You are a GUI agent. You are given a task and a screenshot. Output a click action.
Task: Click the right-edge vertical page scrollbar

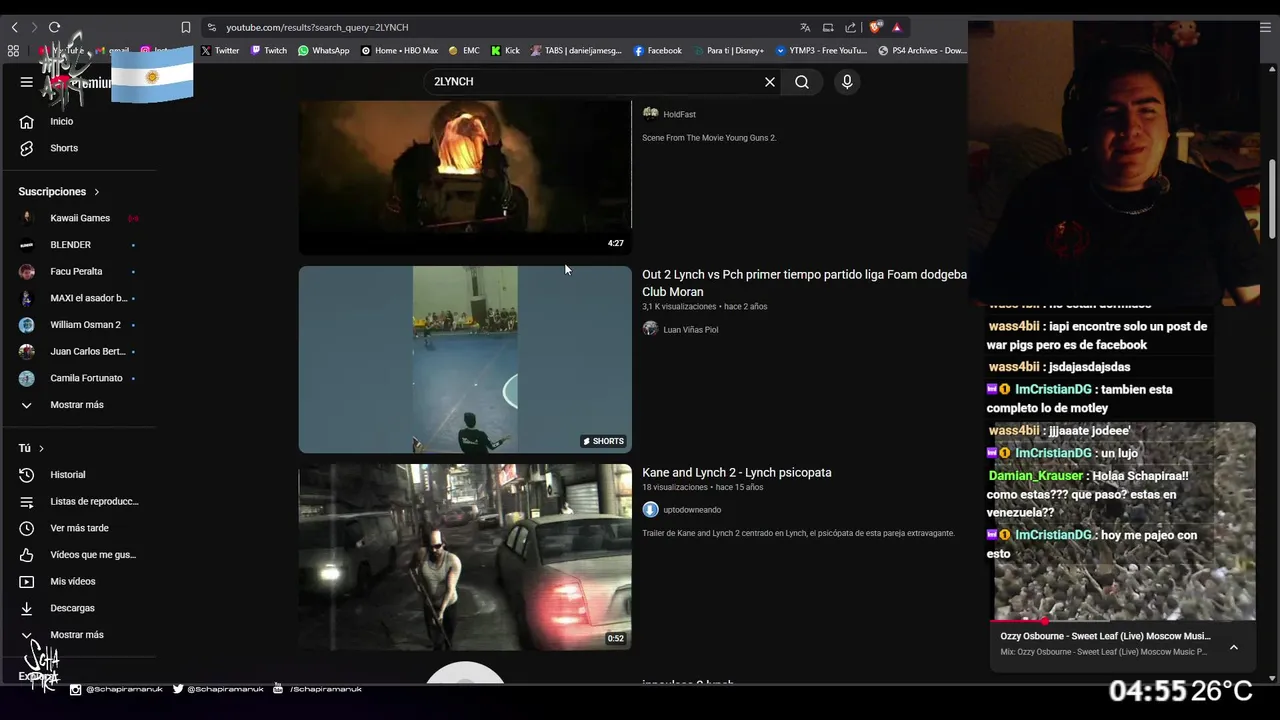(x=1273, y=200)
